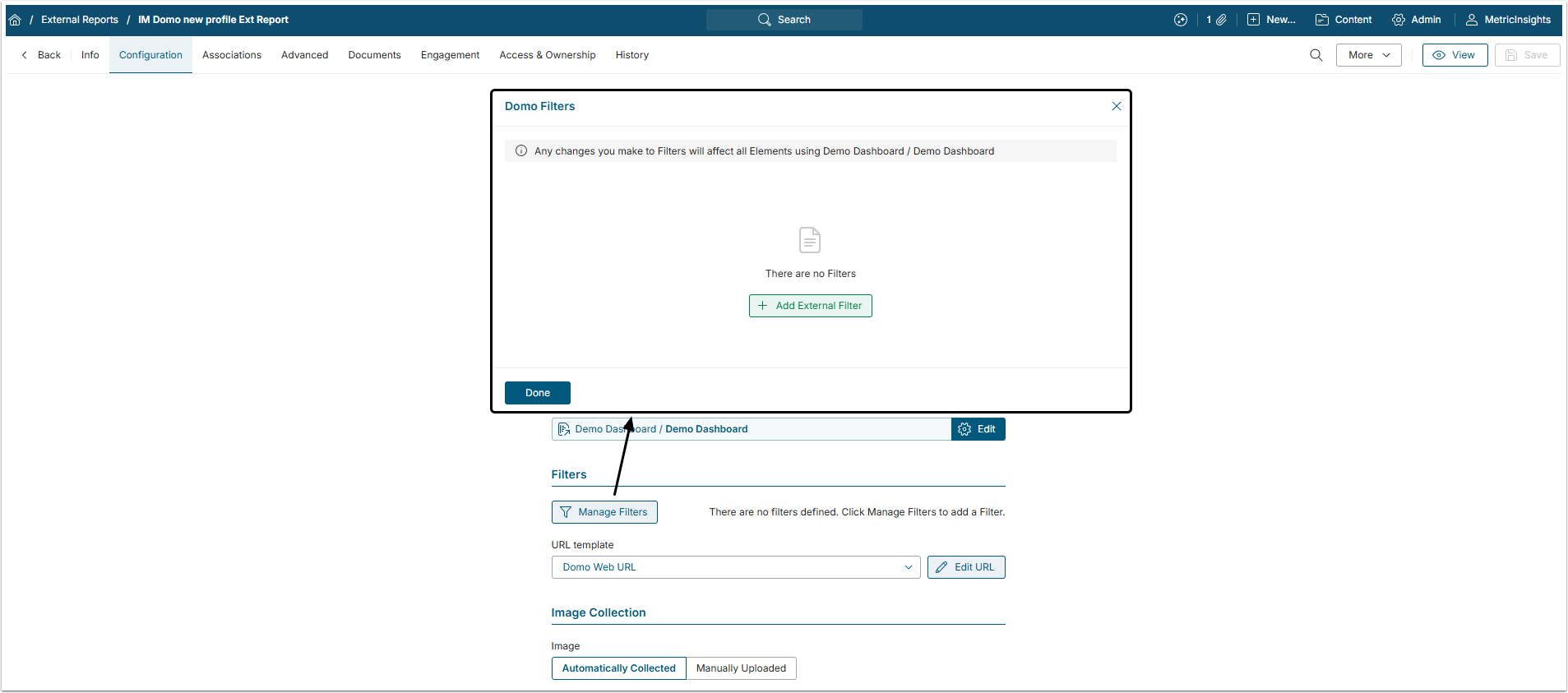Screen dimensions: 1568x693
Task: Open the MetricInsights user menu
Action: [1508, 20]
